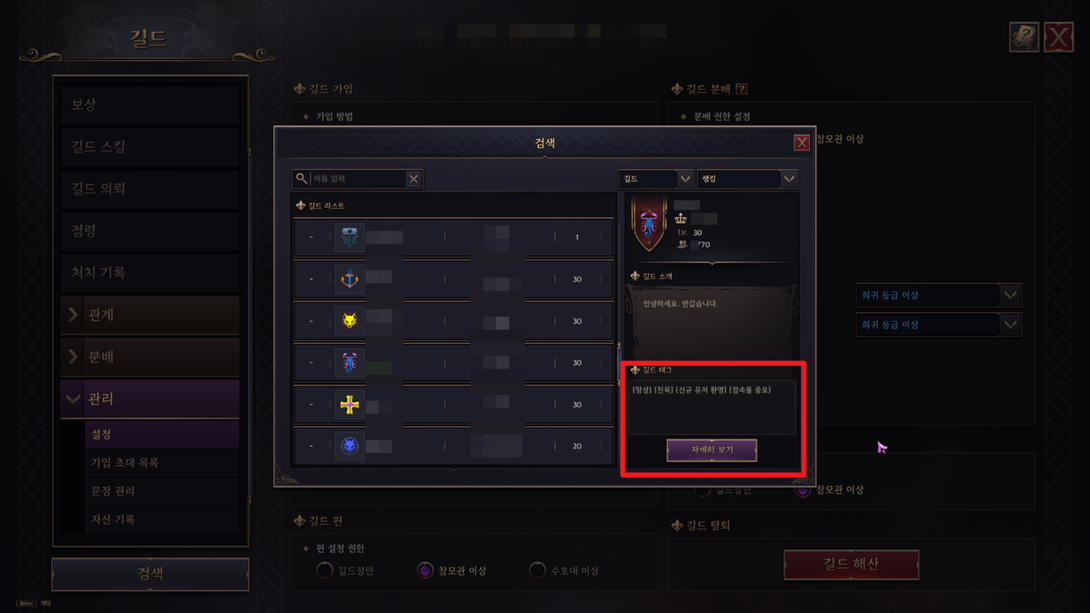The height and width of the screenshot is (613, 1090).
Task: Click the anchor guild emblem in list
Action: [349, 279]
